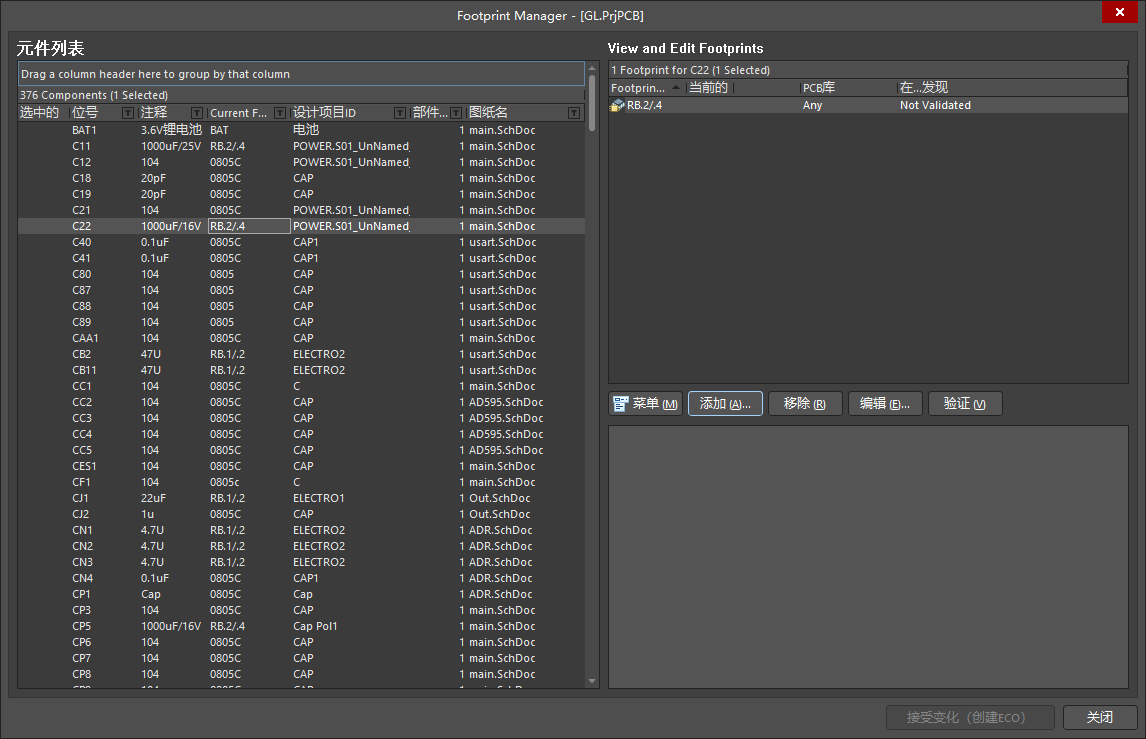
Task: Select the BAT1 component row
Action: point(85,130)
